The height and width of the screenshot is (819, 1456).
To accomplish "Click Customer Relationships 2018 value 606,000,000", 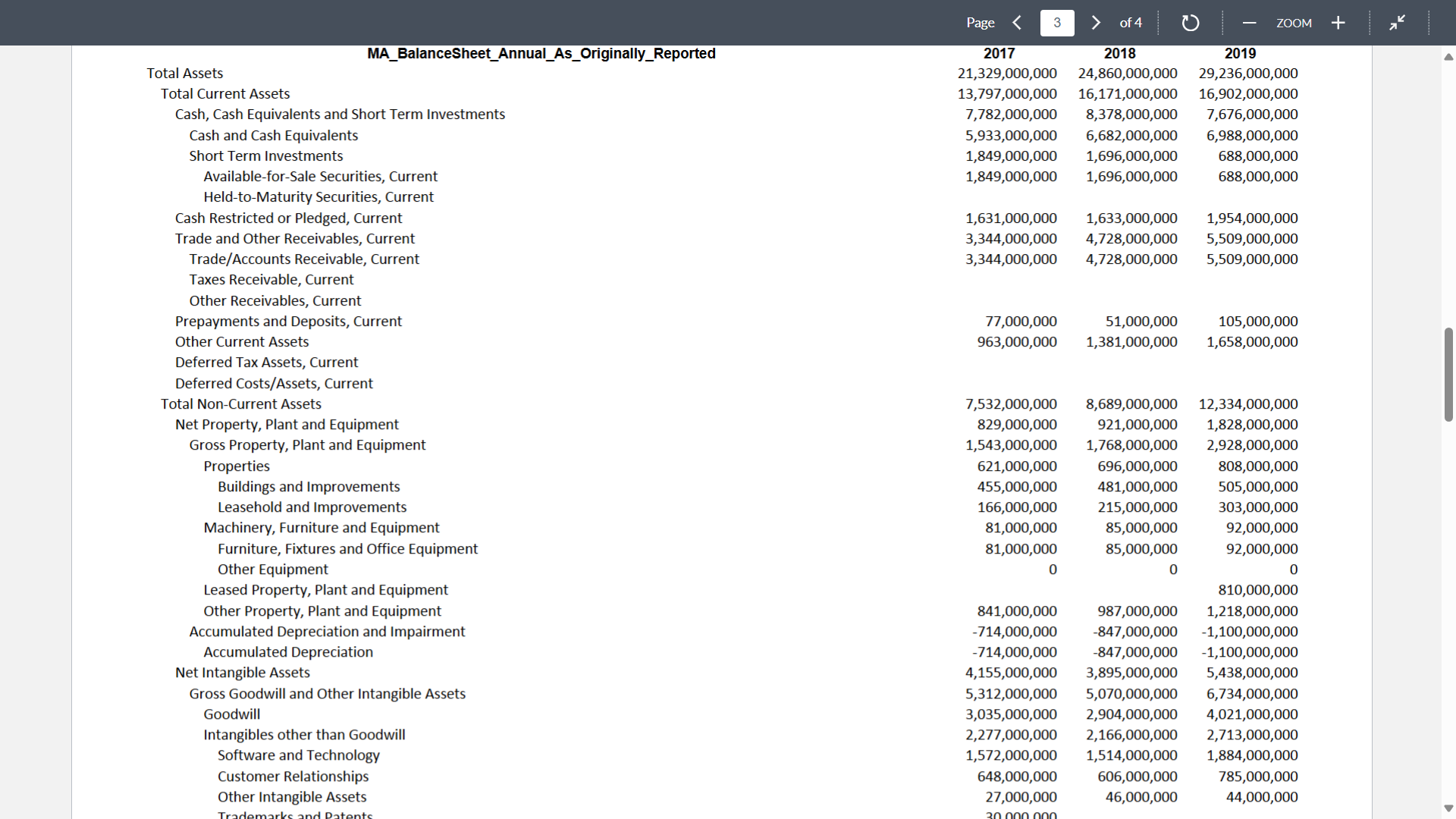I will (1137, 777).
